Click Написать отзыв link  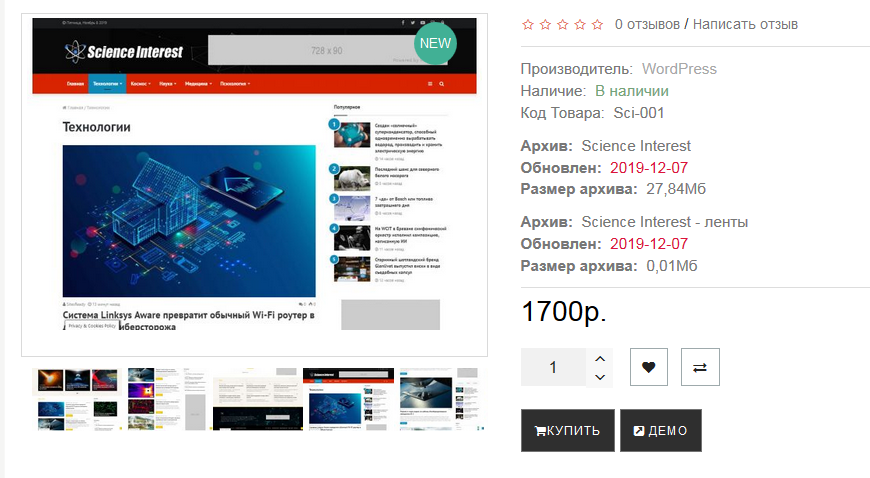pyautogui.click(x=745, y=24)
